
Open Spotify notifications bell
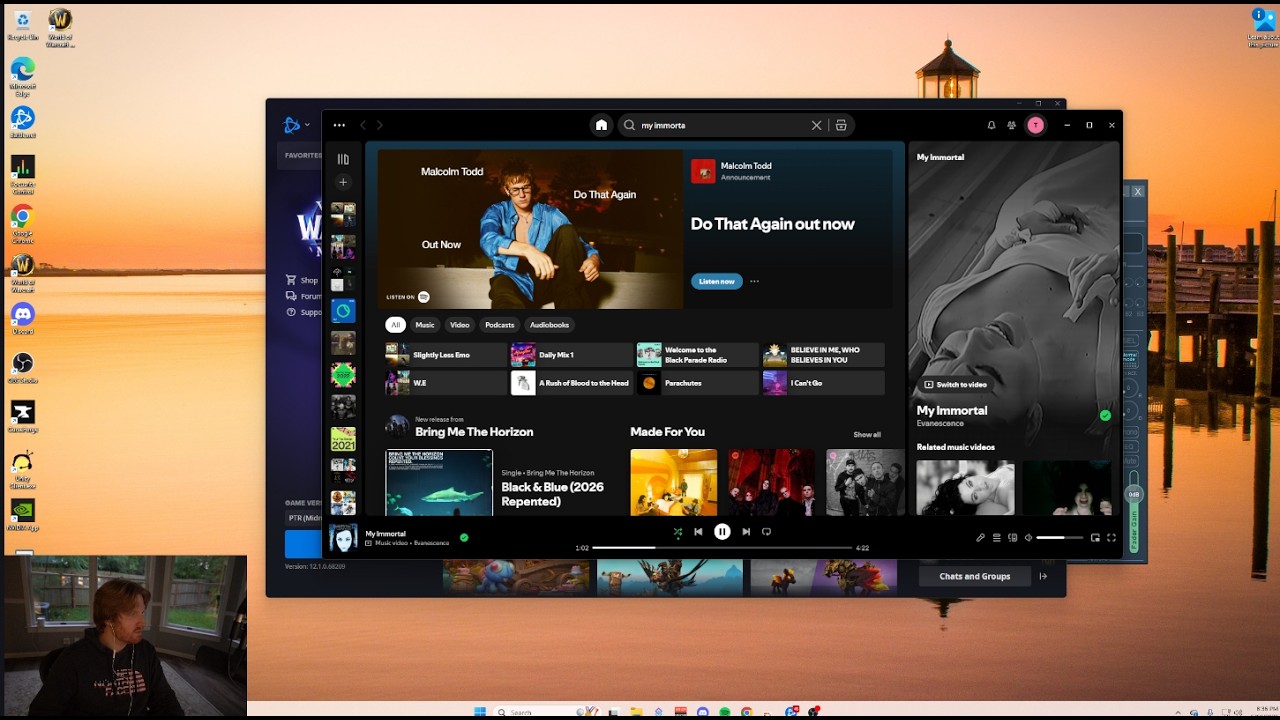[991, 125]
